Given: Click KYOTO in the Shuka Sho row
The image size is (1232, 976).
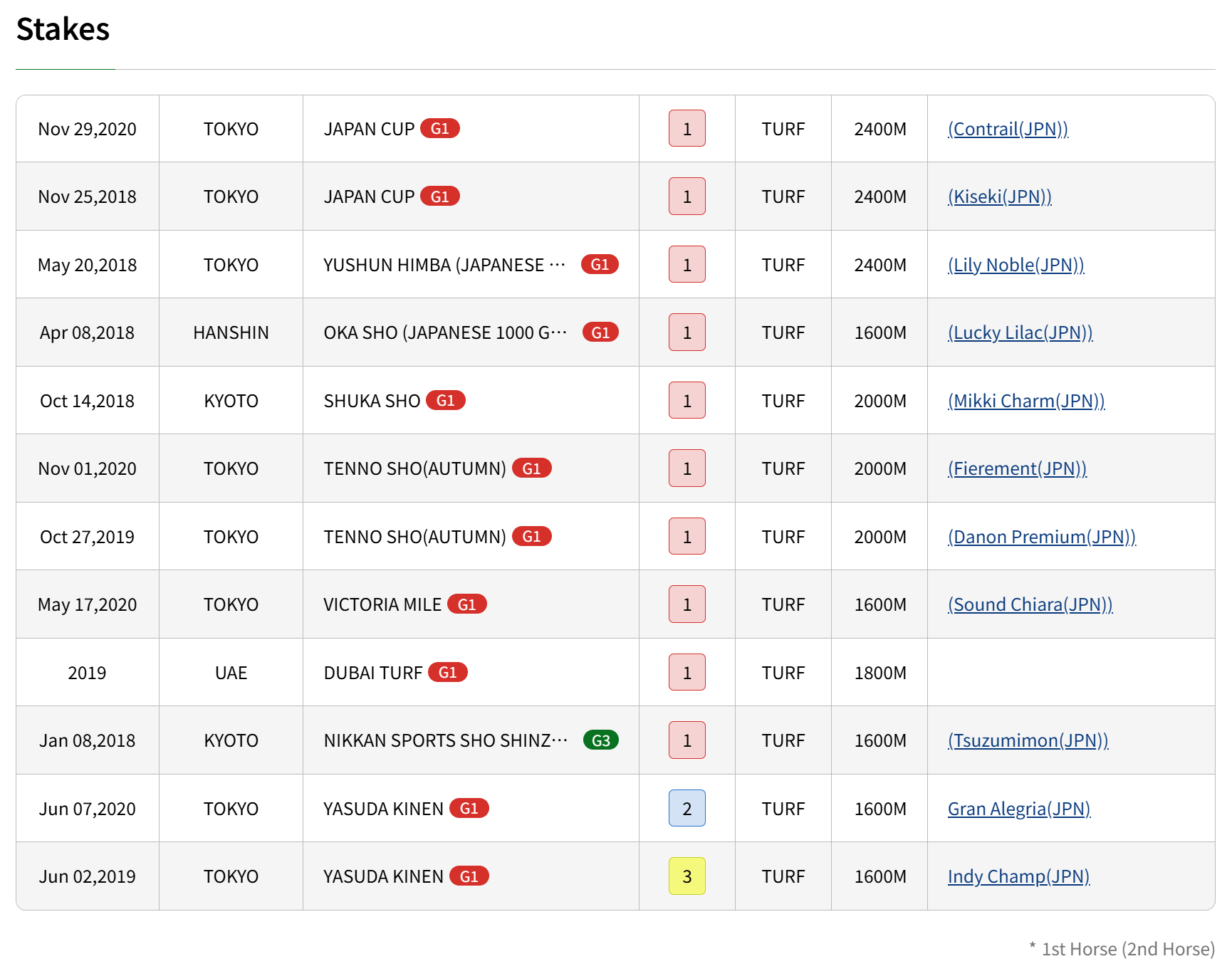Looking at the screenshot, I should pyautogui.click(x=231, y=401).
